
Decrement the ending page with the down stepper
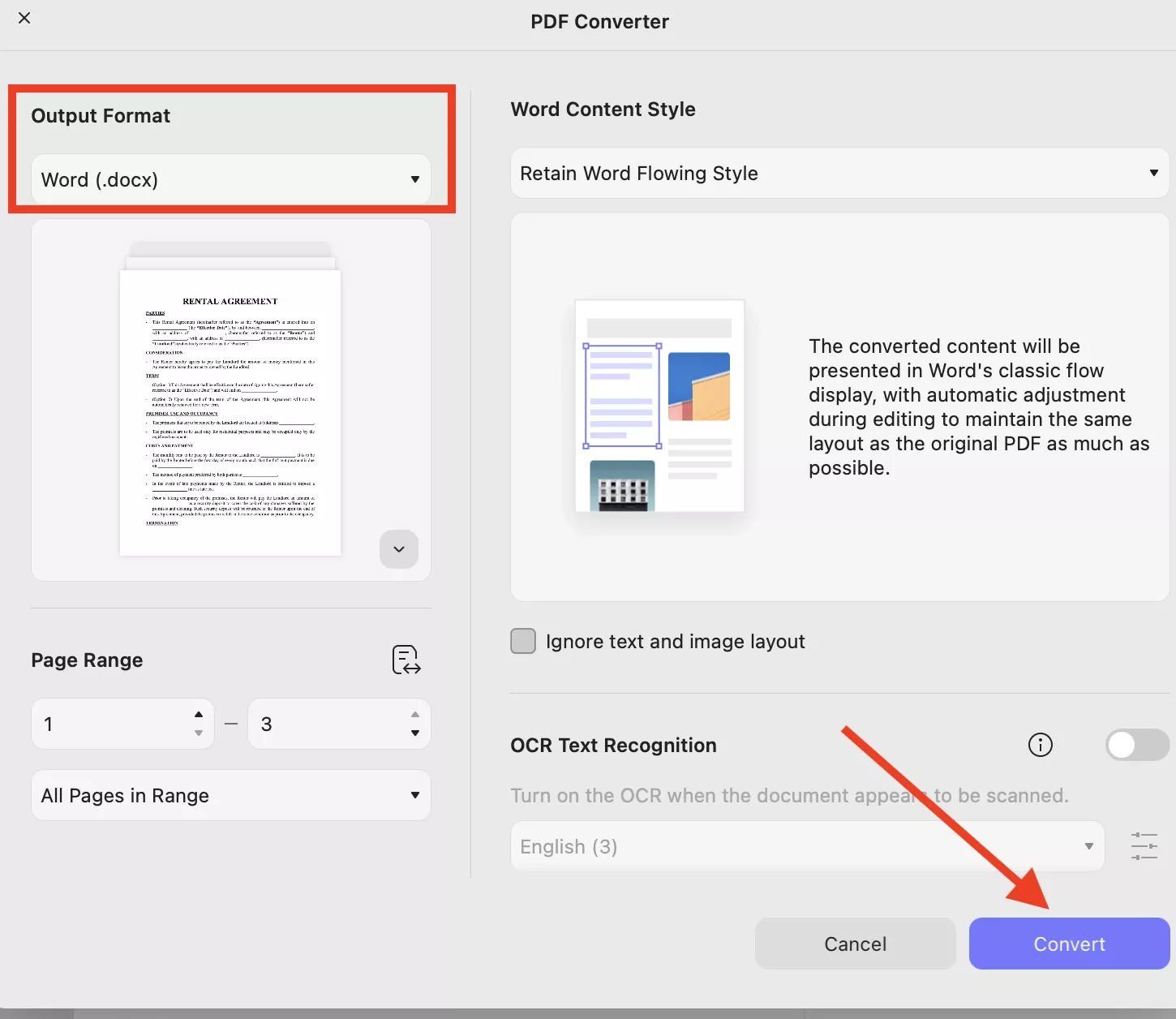[x=414, y=733]
